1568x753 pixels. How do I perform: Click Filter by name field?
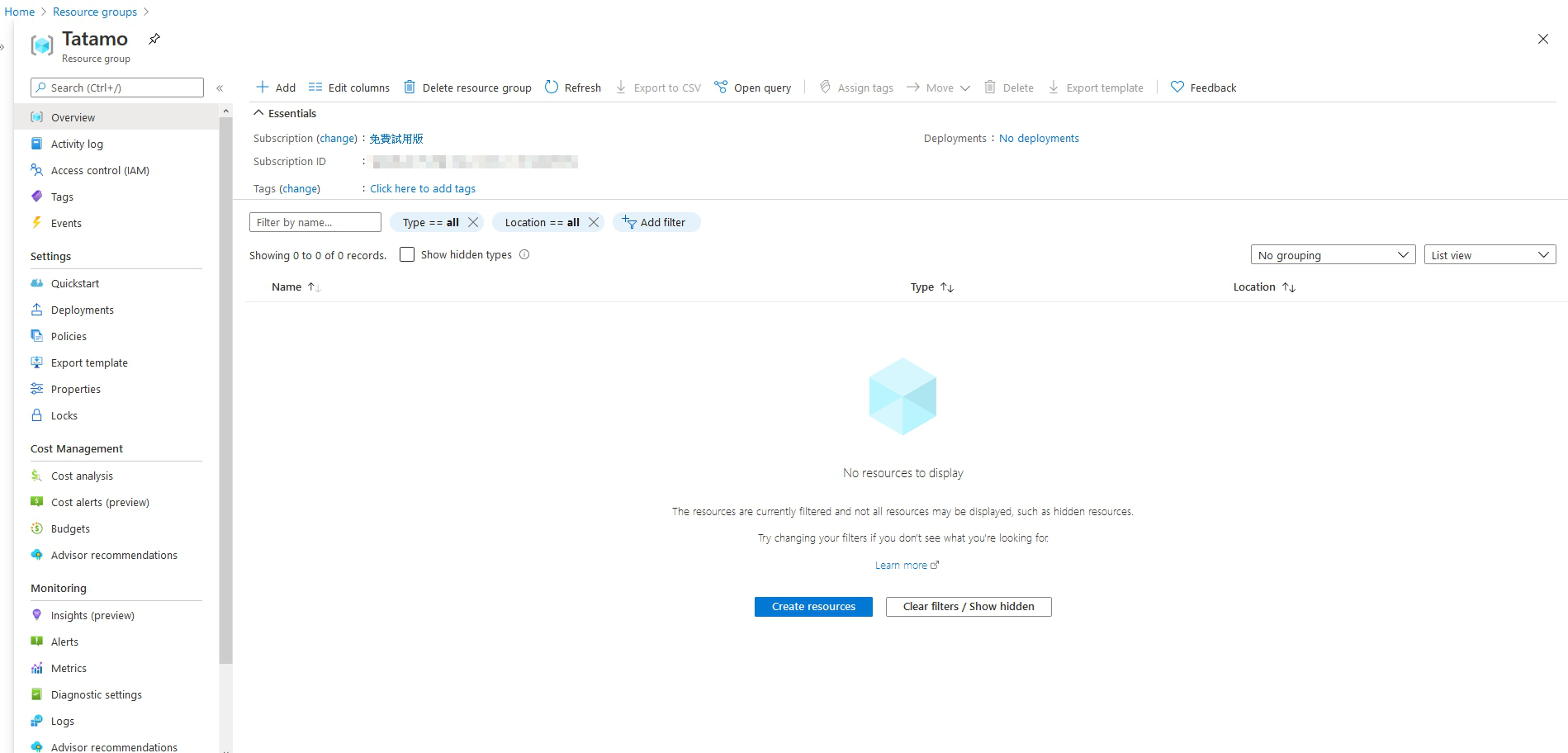click(315, 222)
